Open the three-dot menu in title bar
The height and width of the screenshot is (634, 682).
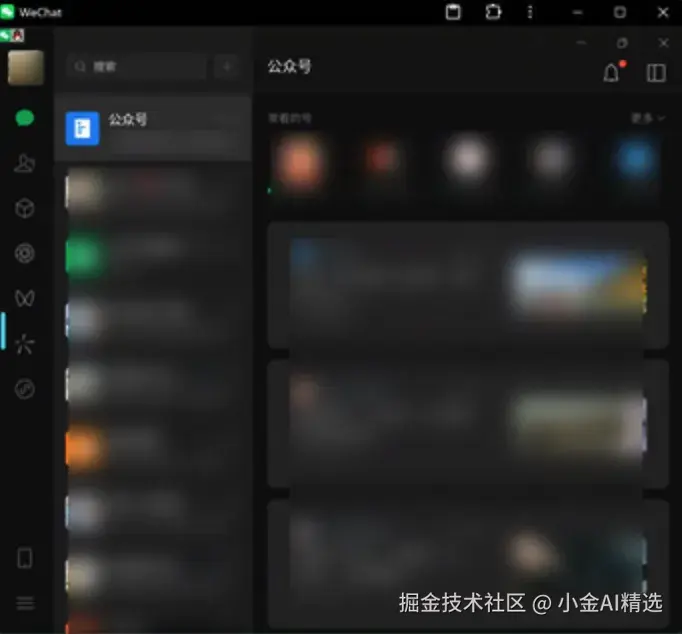[530, 12]
